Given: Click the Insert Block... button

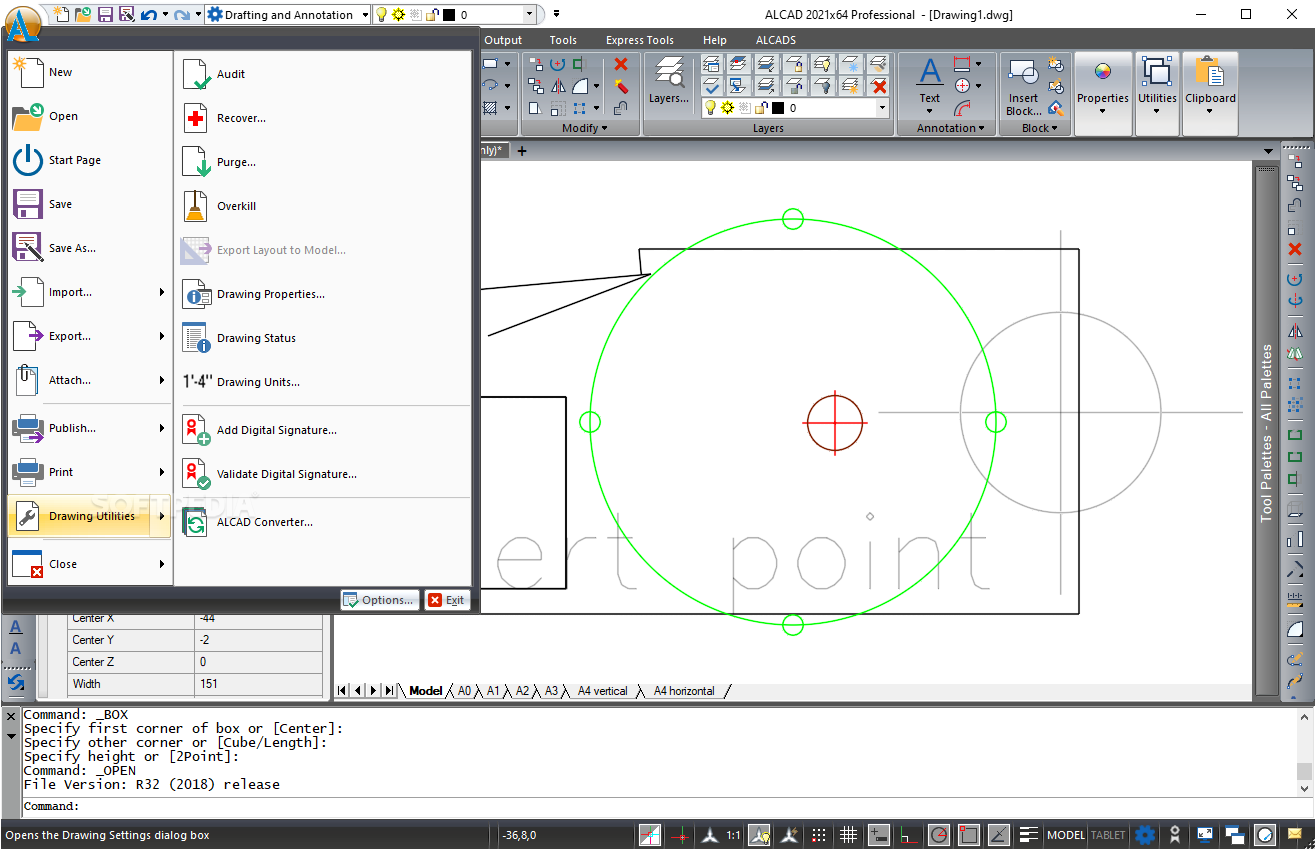Looking at the screenshot, I should point(1023,88).
